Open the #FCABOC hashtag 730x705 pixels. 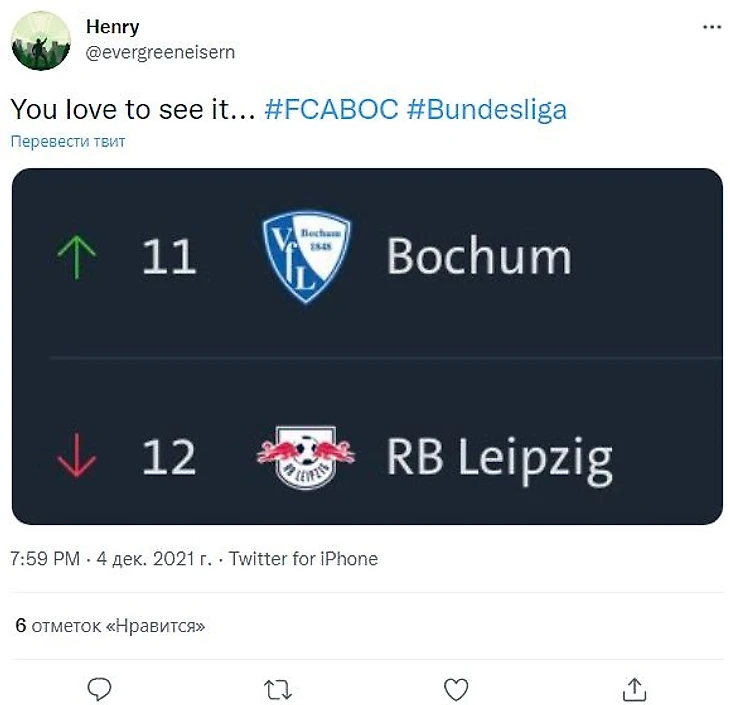tap(332, 109)
